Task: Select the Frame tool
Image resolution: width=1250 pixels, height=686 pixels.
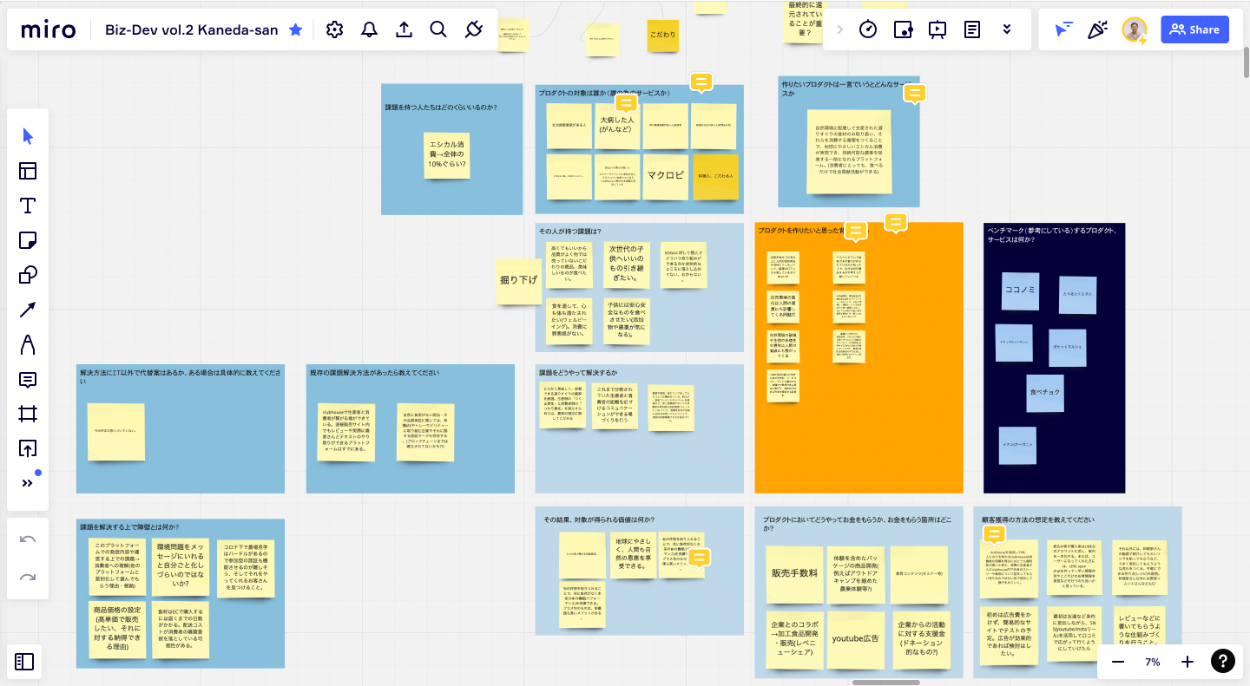Action: (28, 414)
